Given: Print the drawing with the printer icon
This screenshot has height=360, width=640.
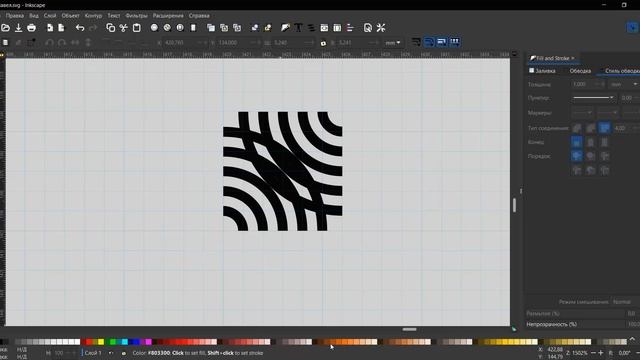Looking at the screenshot, I should (x=31, y=28).
